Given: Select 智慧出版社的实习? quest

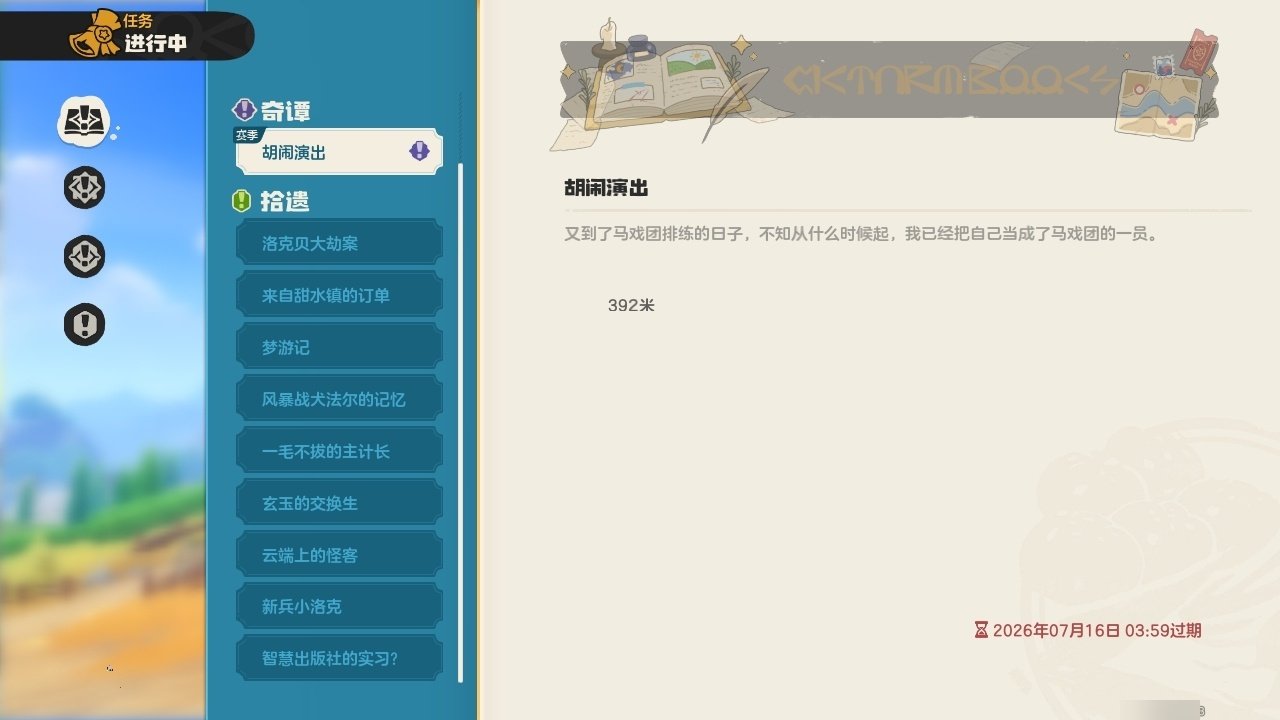Looking at the screenshot, I should pyautogui.click(x=339, y=659).
